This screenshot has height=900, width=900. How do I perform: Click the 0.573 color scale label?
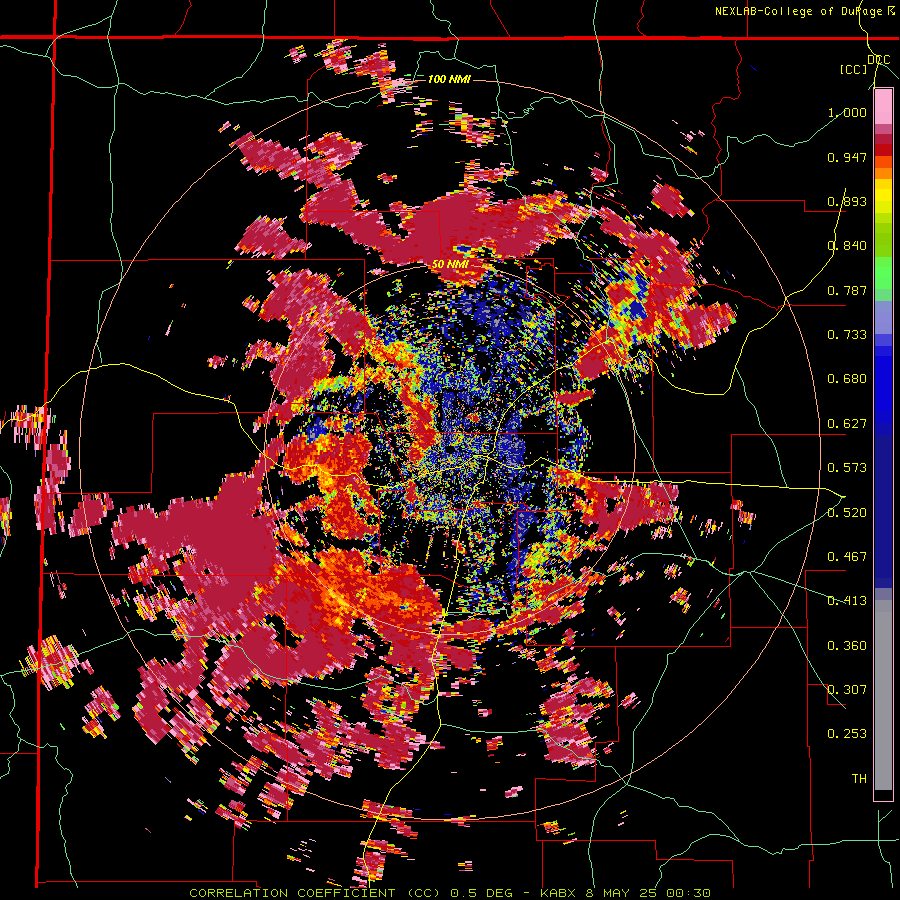847,468
